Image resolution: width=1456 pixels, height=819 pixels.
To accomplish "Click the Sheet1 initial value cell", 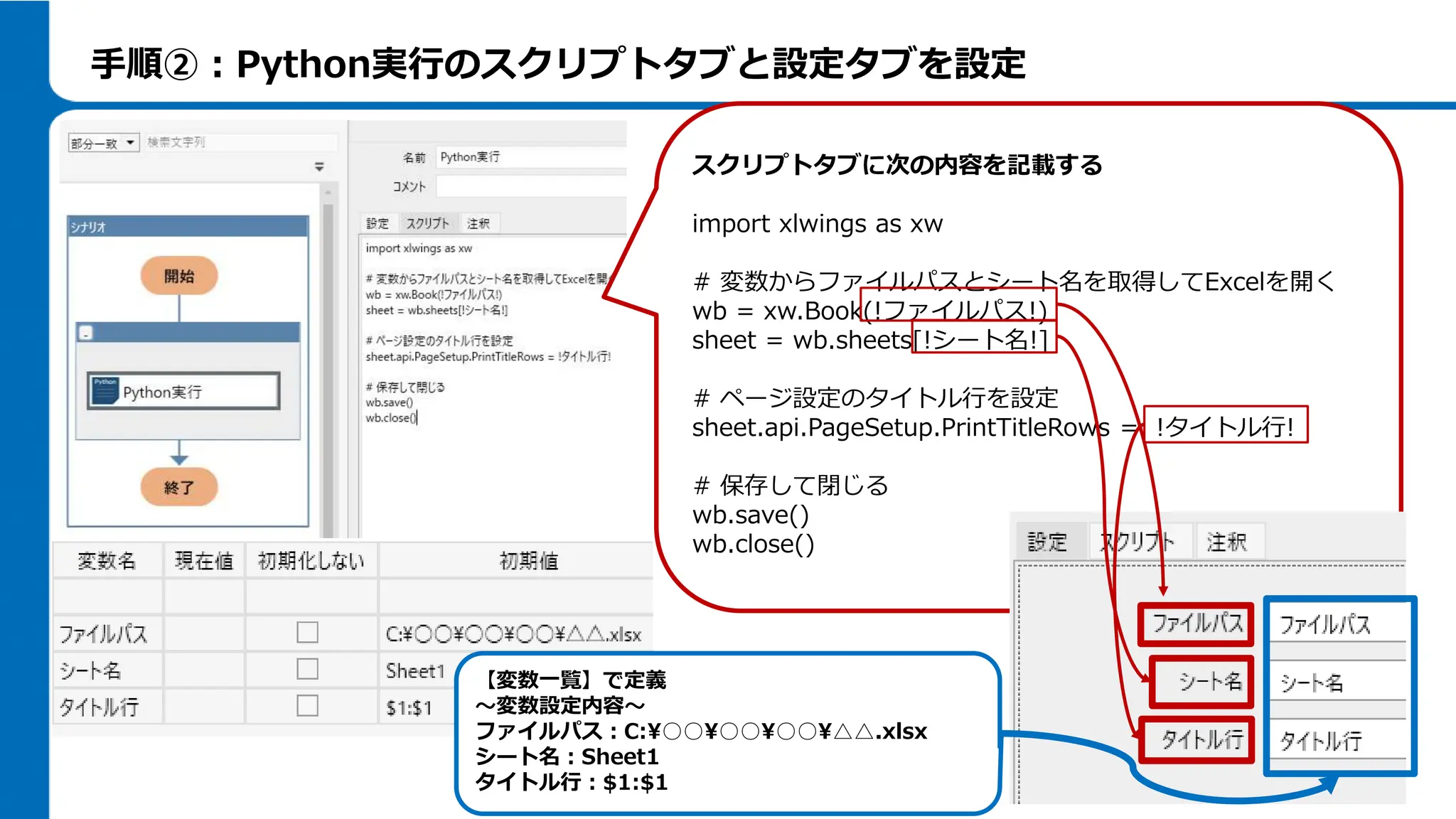I will (x=417, y=670).
